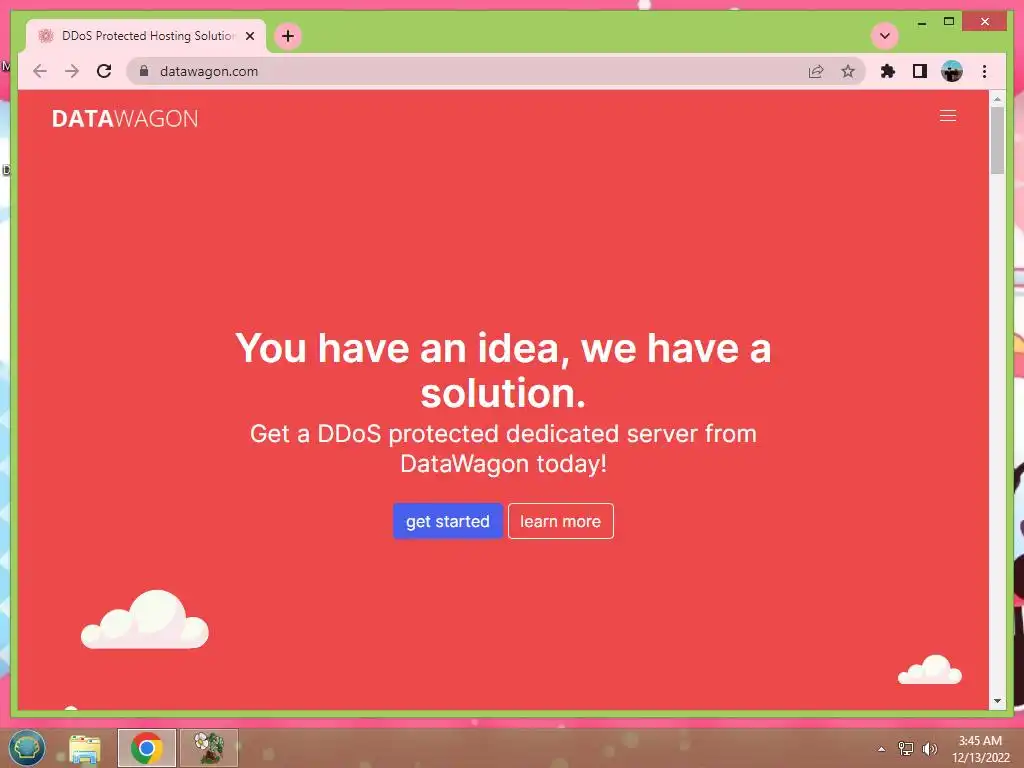Screen dimensions: 1024x768
Task: Open Chrome three-dot menu
Action: click(984, 71)
